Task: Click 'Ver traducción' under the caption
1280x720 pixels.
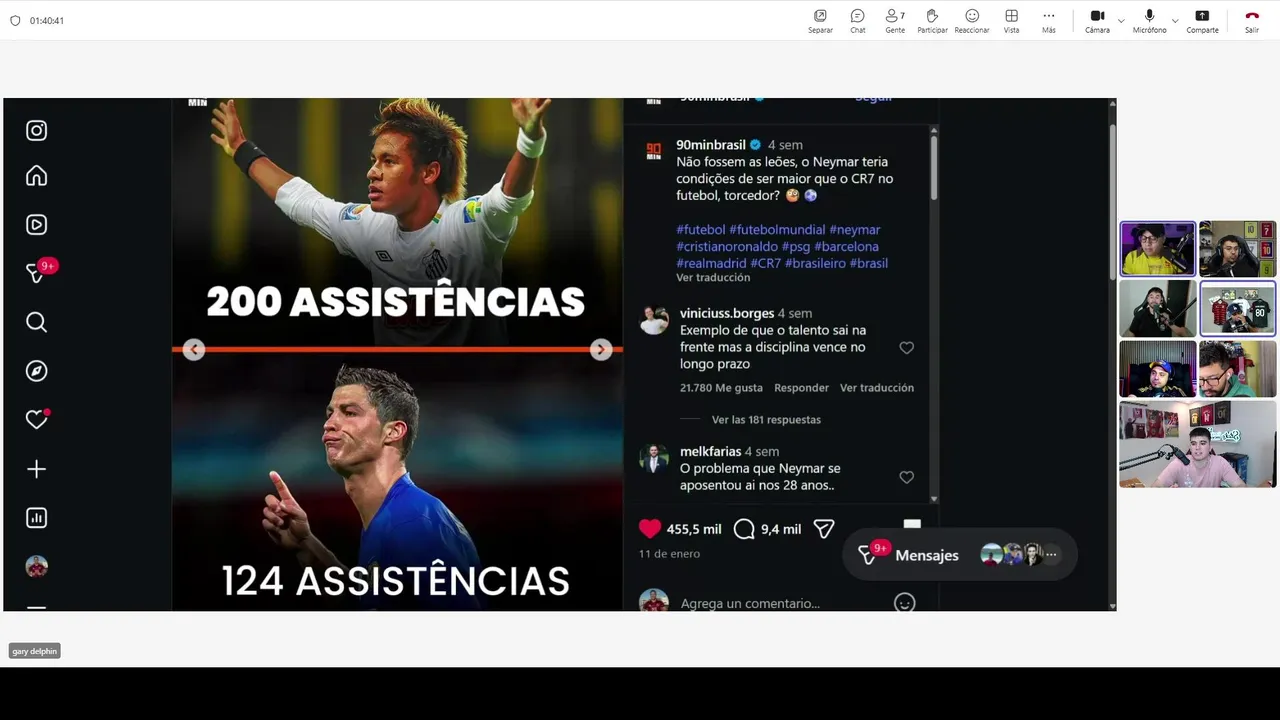Action: click(x=713, y=277)
